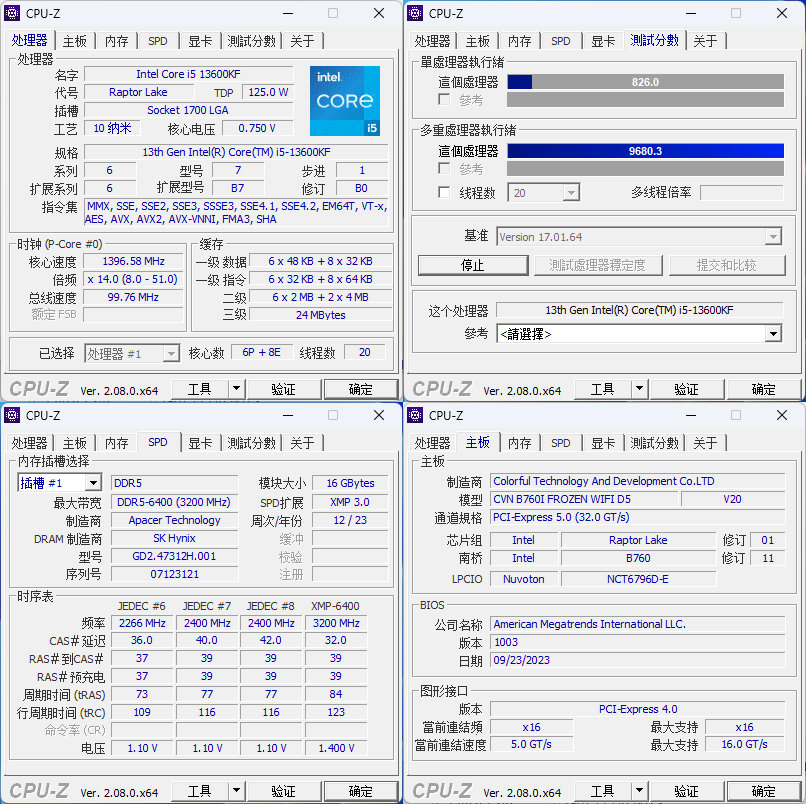Click cores count field 6P + 8E

[x=262, y=352]
